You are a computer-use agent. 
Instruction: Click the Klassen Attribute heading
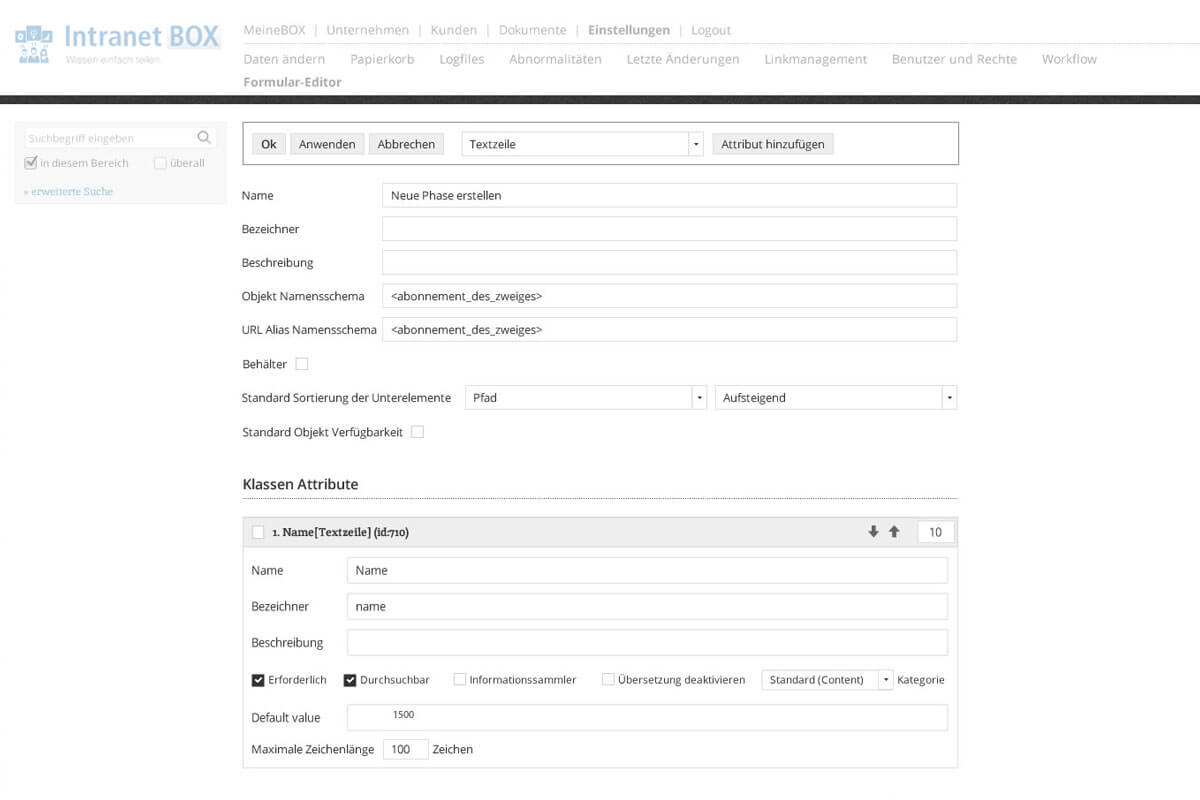pos(300,484)
